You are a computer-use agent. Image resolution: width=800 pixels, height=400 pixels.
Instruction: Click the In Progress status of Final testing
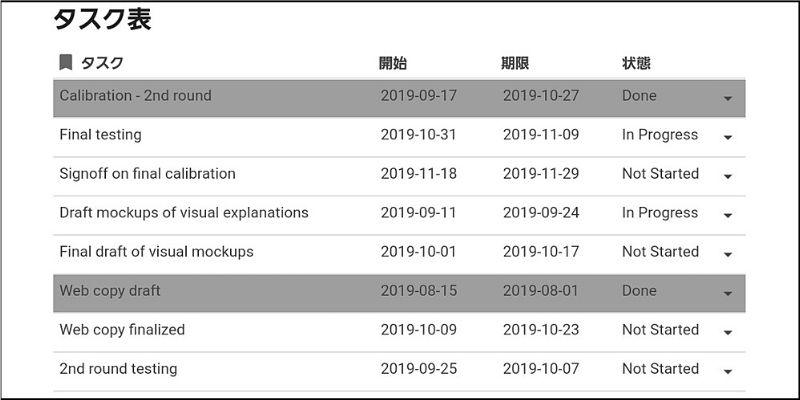(x=660, y=135)
